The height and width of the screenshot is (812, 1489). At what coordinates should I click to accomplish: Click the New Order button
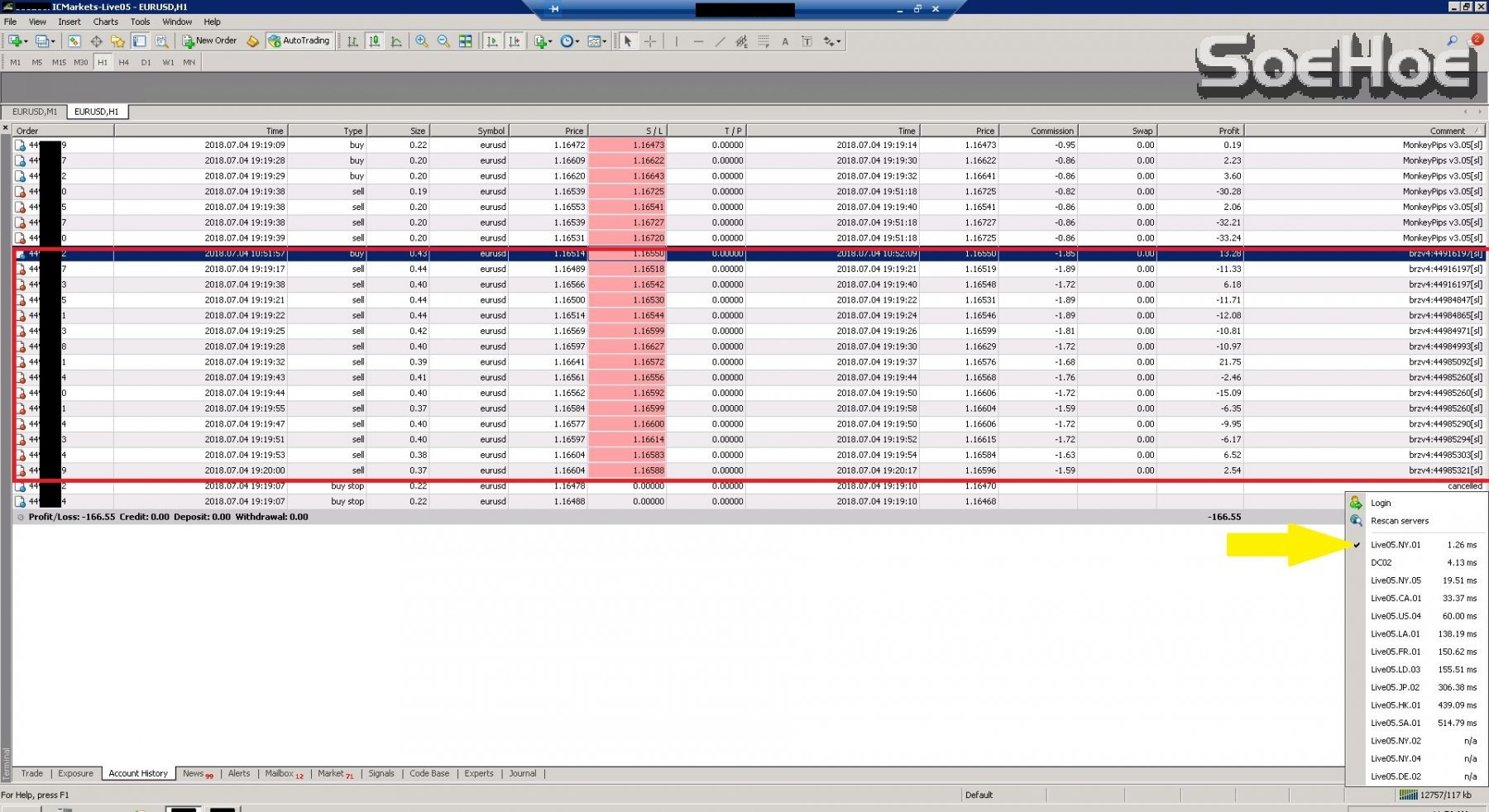click(x=209, y=41)
